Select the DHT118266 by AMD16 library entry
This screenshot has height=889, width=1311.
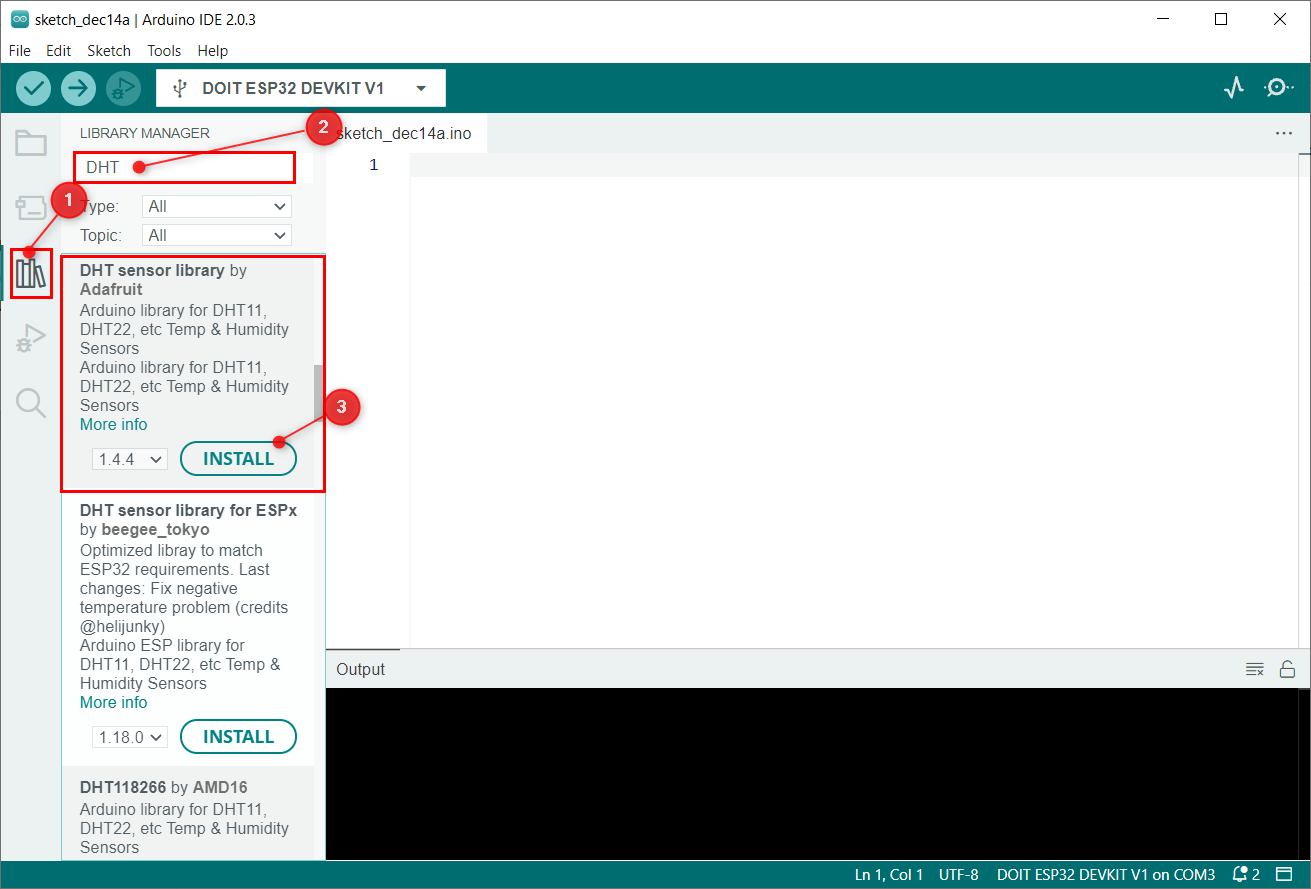[188, 813]
